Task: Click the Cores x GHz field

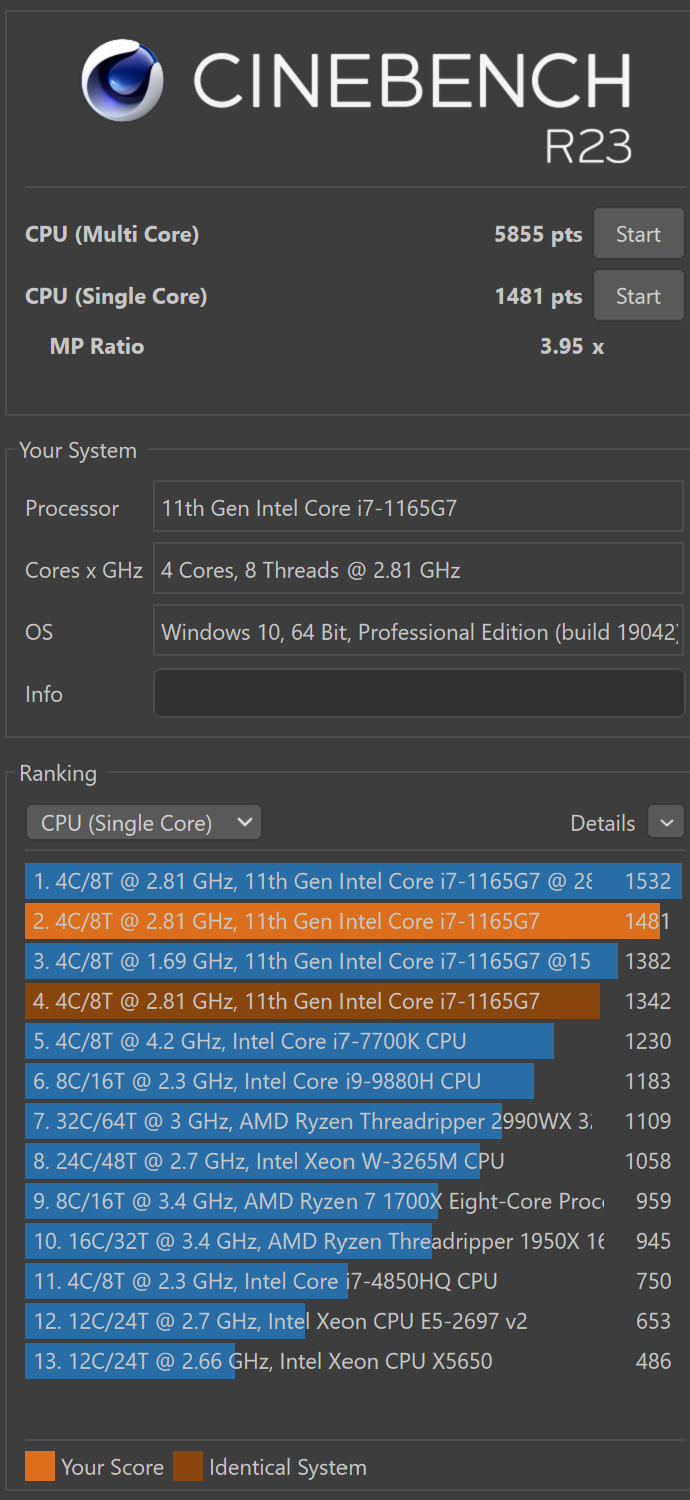Action: pos(418,570)
